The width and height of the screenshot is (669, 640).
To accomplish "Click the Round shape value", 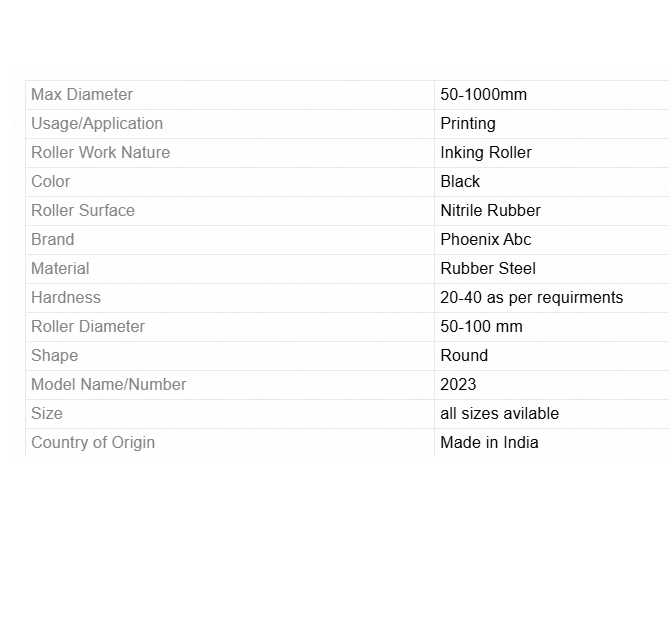I will point(464,356).
